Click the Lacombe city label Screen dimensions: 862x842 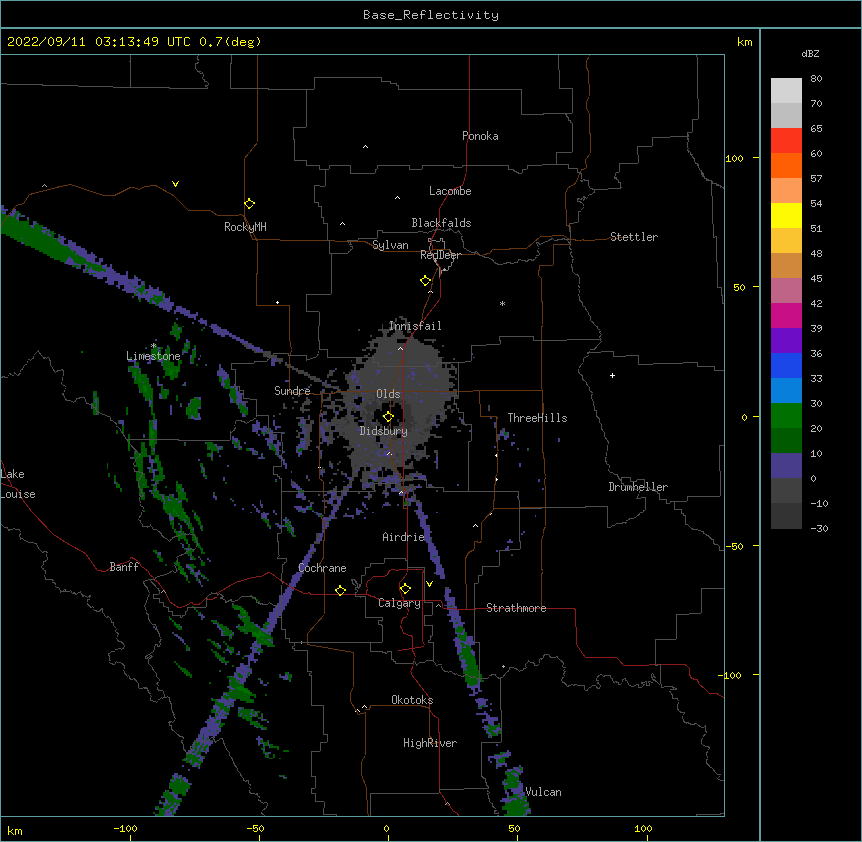click(x=450, y=191)
